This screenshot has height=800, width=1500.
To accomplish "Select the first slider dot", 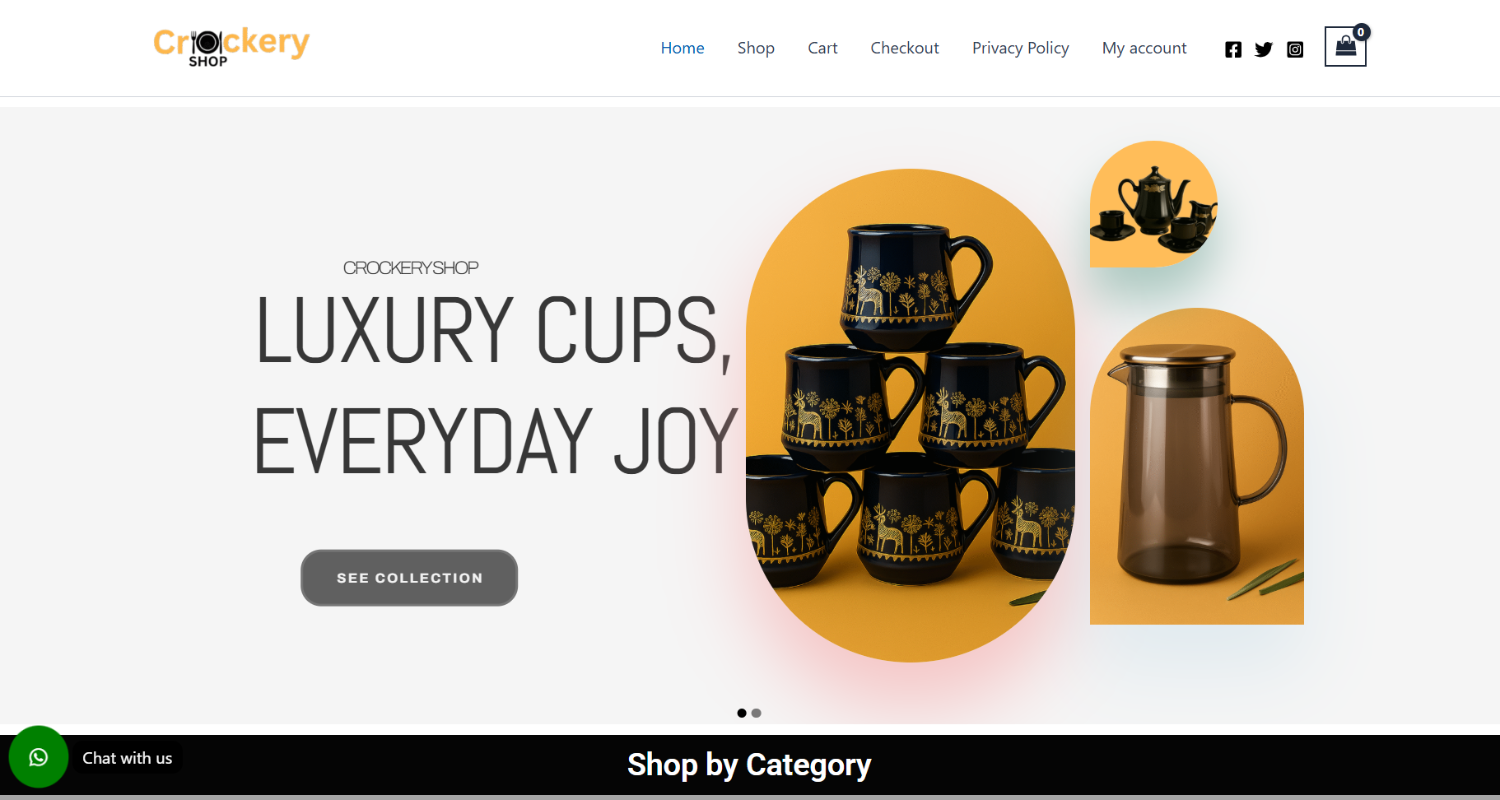I will (x=742, y=713).
